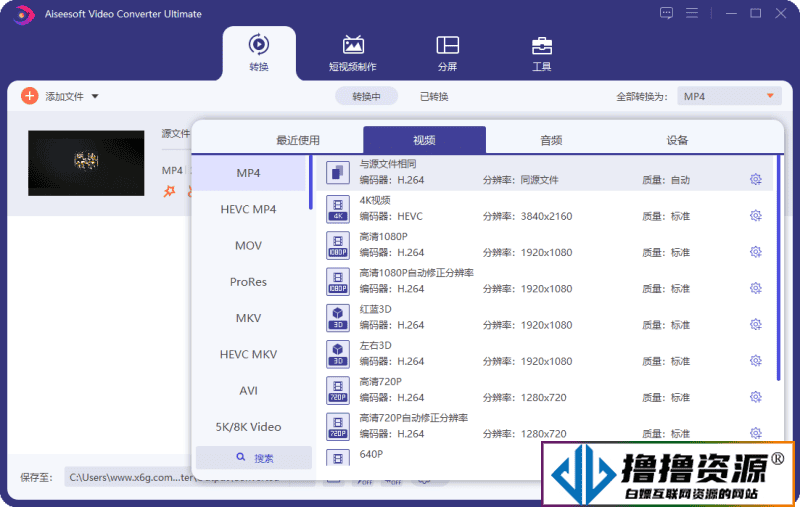Screen dimensions: 800x507
Task: Select the 4K视频 preset title
Action: click(x=375, y=200)
